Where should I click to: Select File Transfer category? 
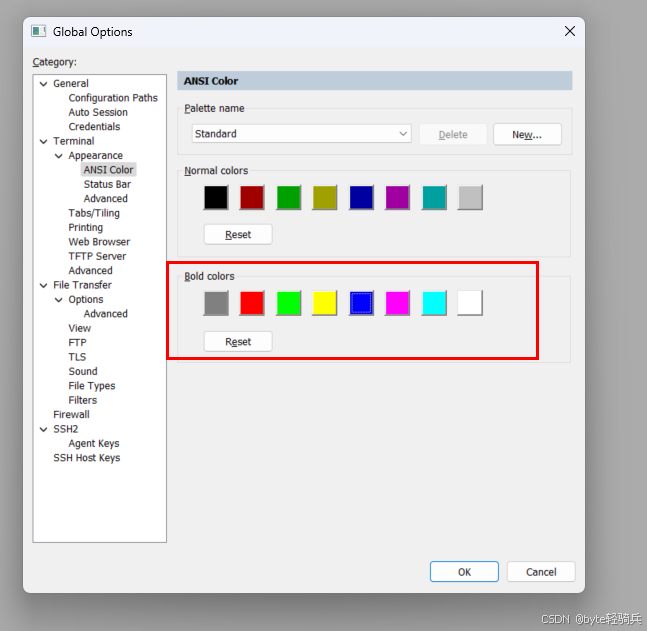(82, 285)
